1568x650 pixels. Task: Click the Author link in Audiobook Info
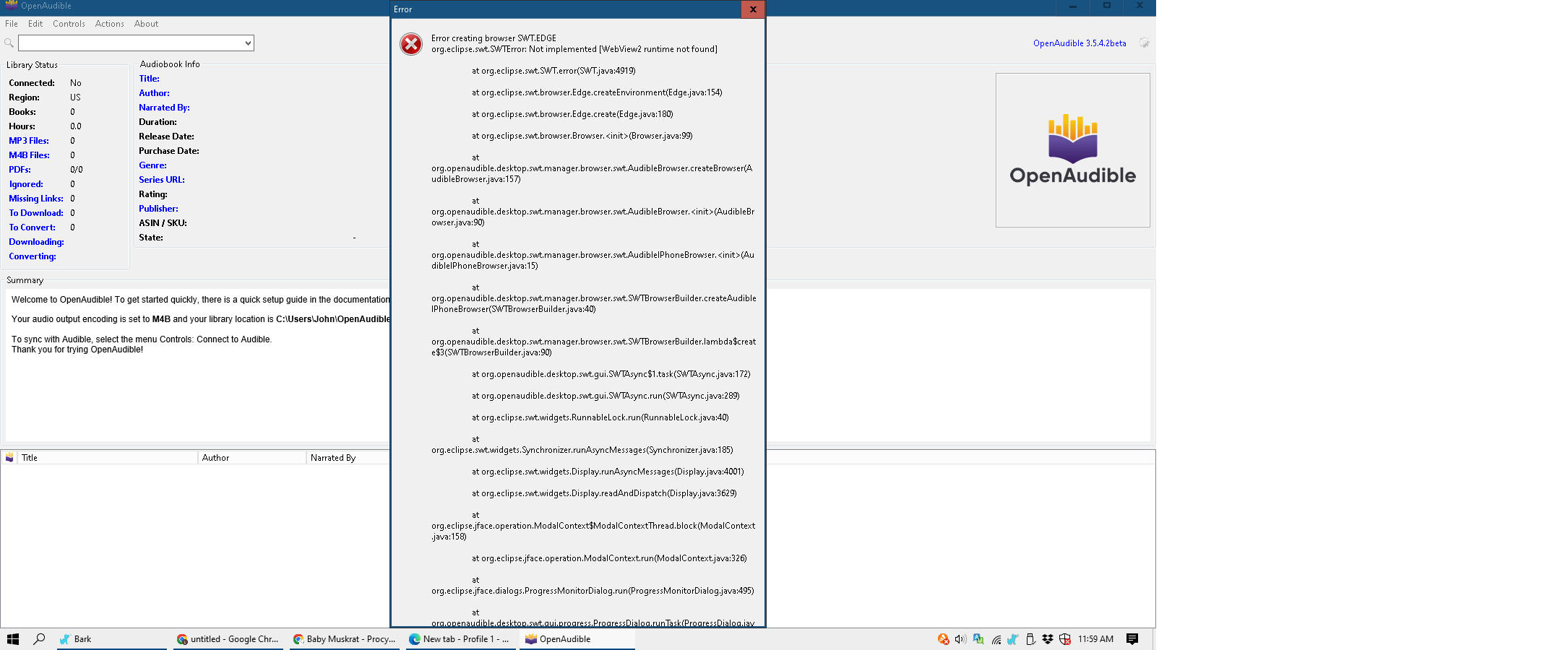coord(154,93)
